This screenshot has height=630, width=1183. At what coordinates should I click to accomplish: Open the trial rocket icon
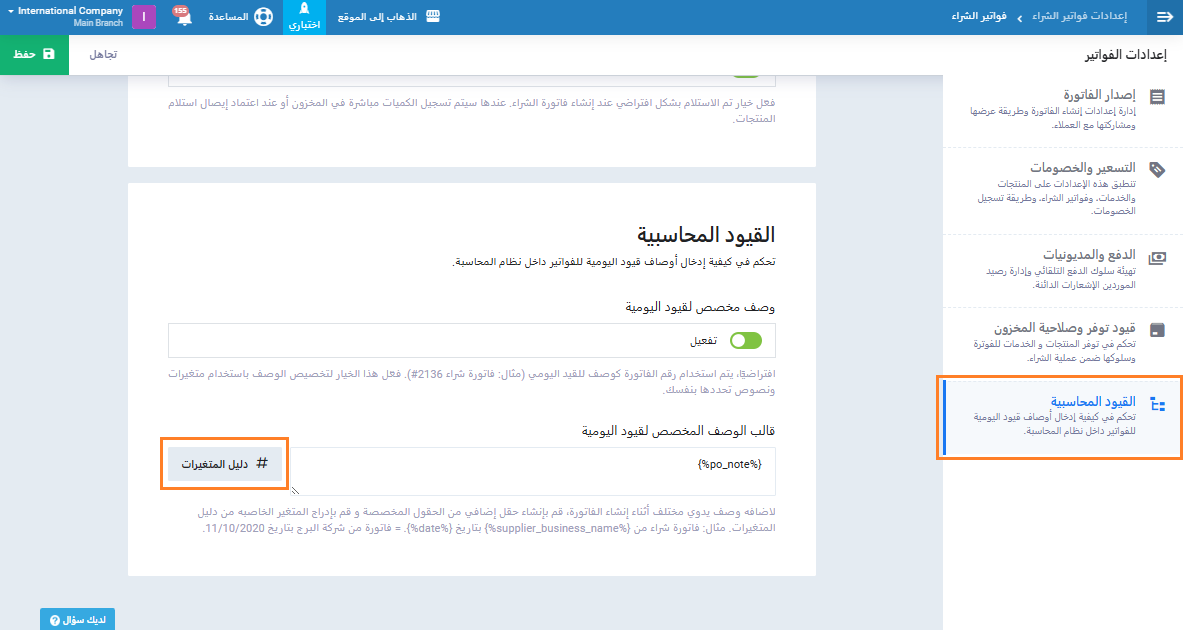(304, 9)
